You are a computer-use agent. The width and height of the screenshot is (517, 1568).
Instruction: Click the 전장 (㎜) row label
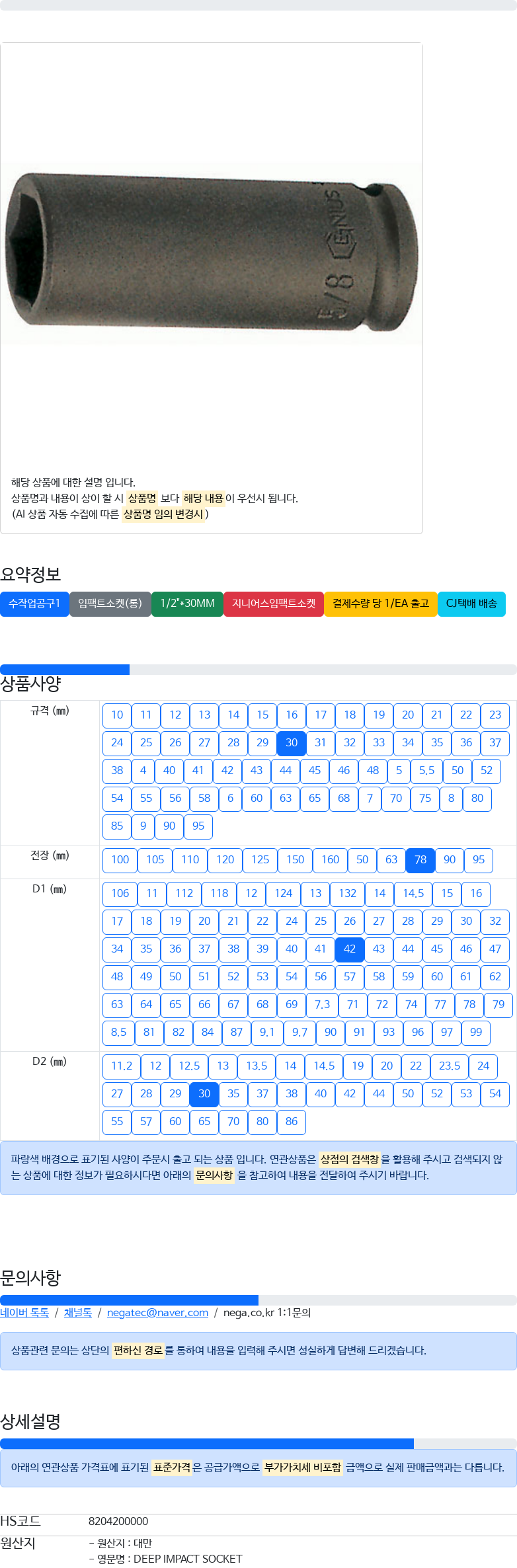[50, 855]
